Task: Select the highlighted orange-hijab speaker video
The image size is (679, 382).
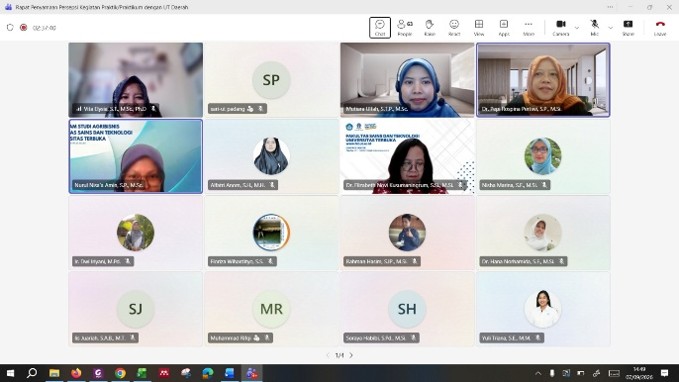Action: pos(543,80)
